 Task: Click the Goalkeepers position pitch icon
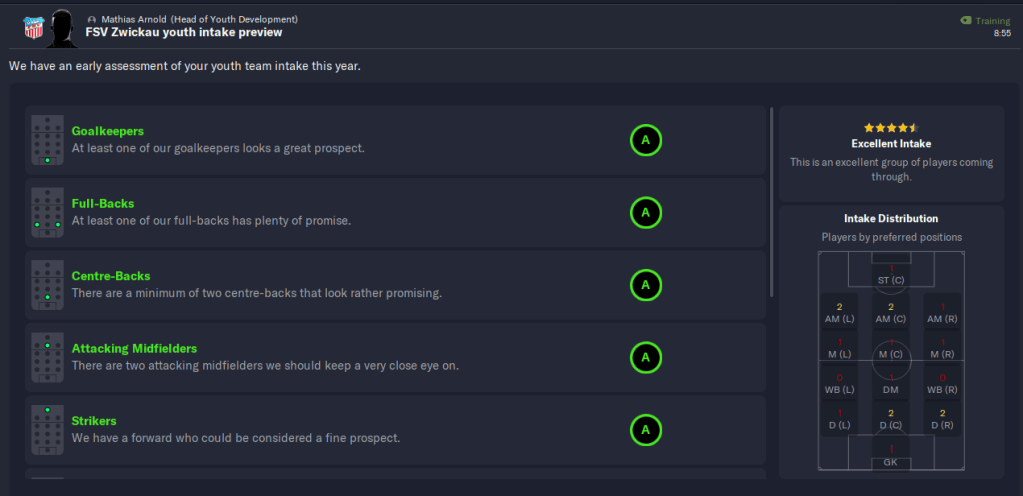[47, 140]
